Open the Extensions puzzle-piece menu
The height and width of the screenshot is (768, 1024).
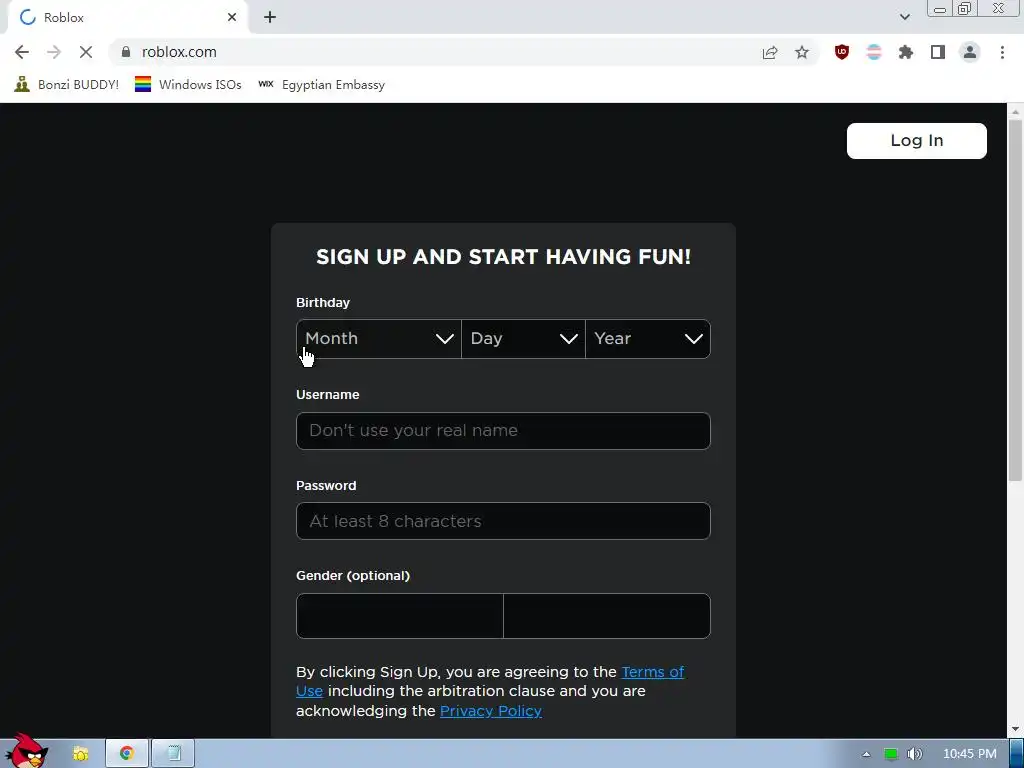(x=905, y=52)
